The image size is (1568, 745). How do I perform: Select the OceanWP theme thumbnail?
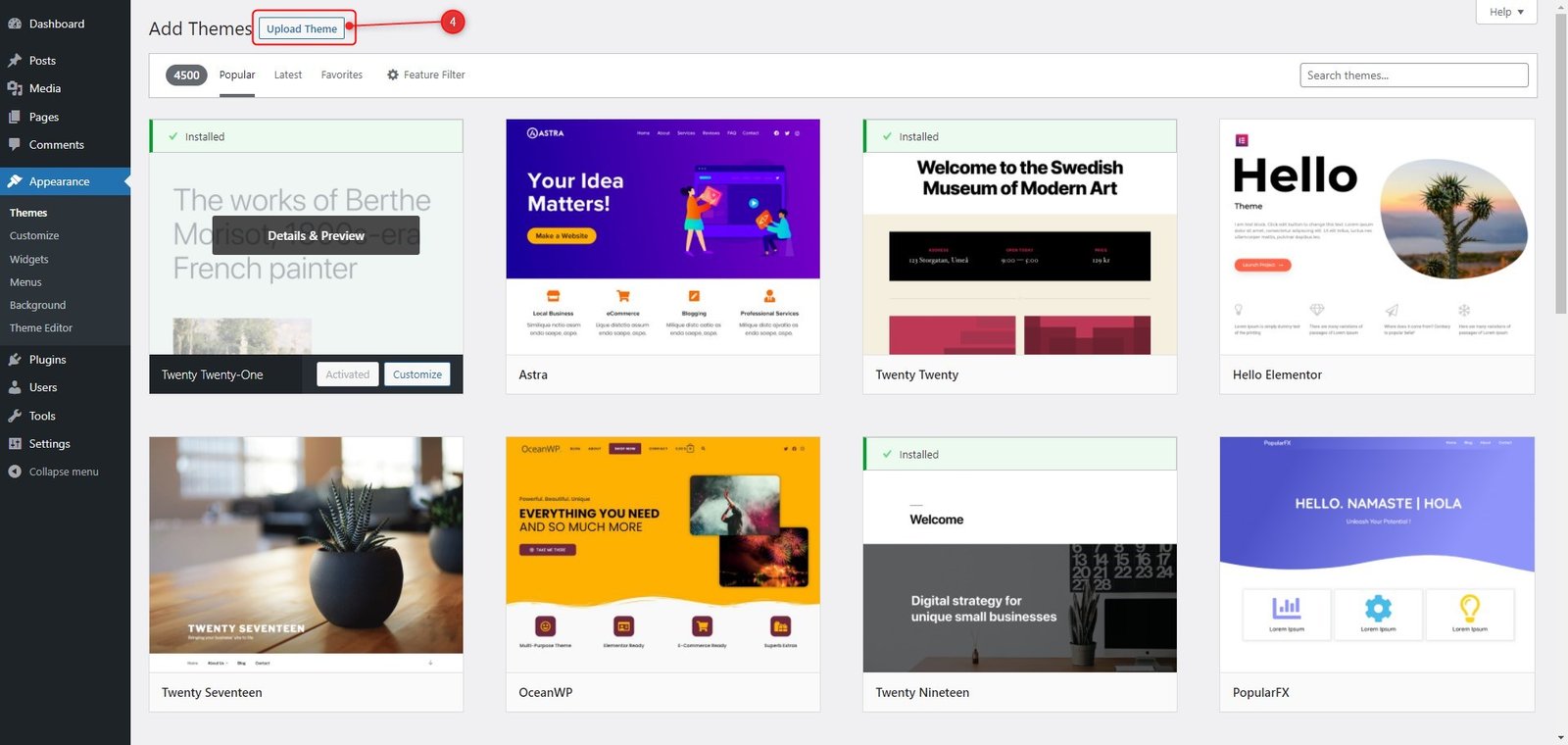point(662,554)
